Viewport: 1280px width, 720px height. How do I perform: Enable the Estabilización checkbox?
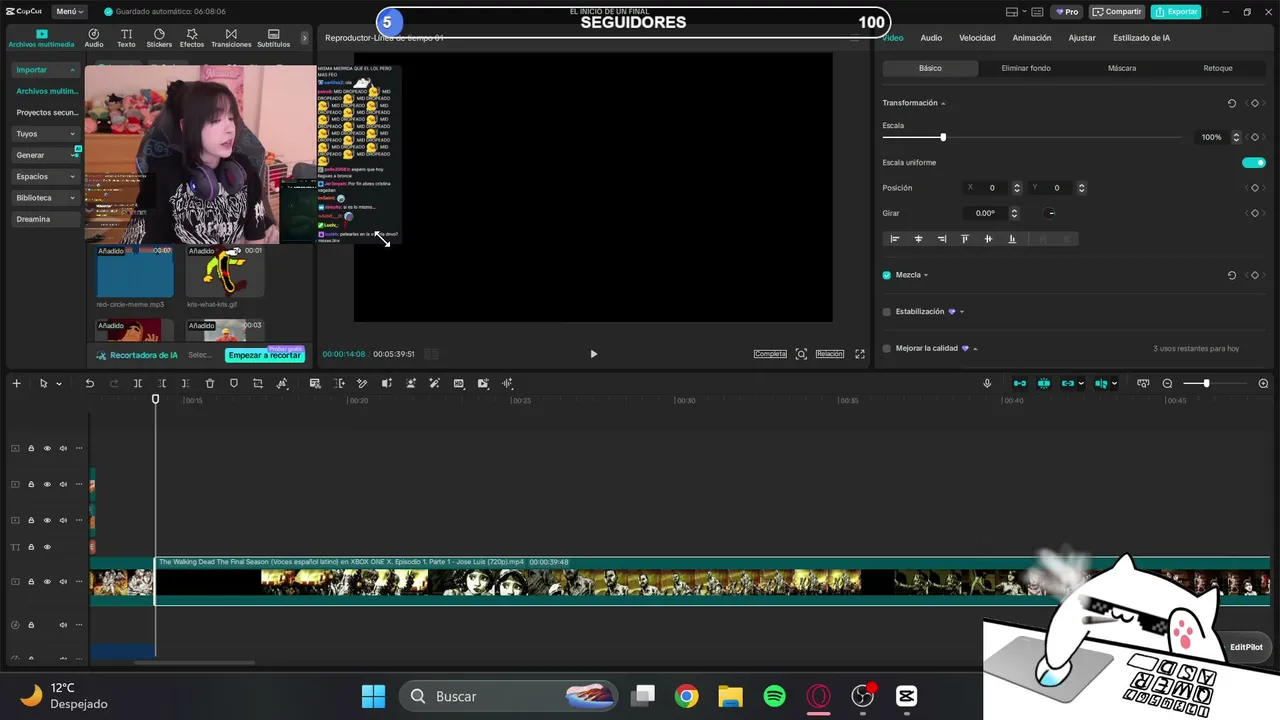(887, 312)
